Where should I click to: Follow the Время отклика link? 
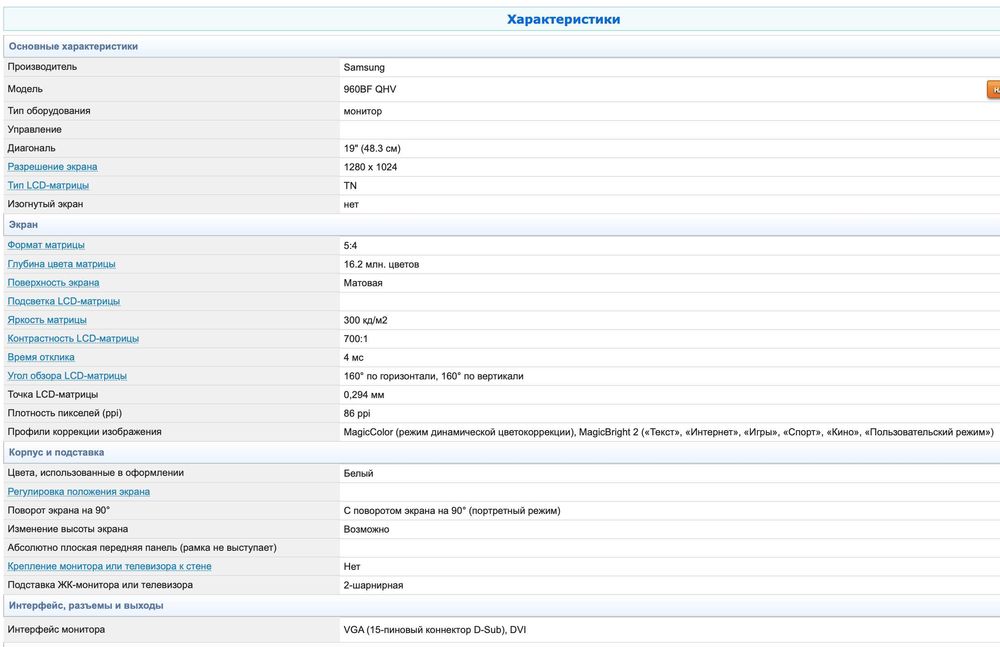(41, 357)
